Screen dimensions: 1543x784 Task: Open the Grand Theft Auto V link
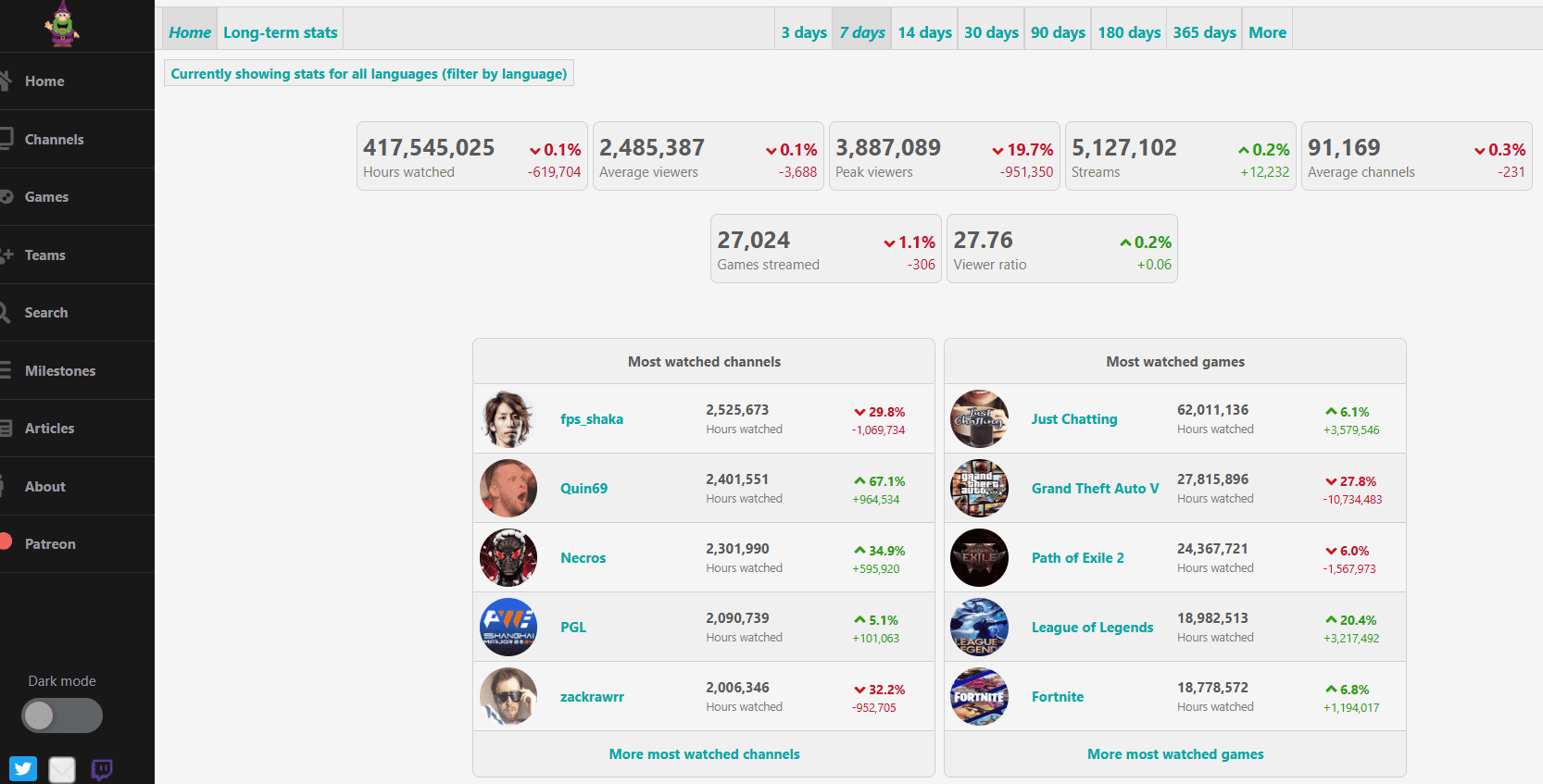pyautogui.click(x=1096, y=489)
